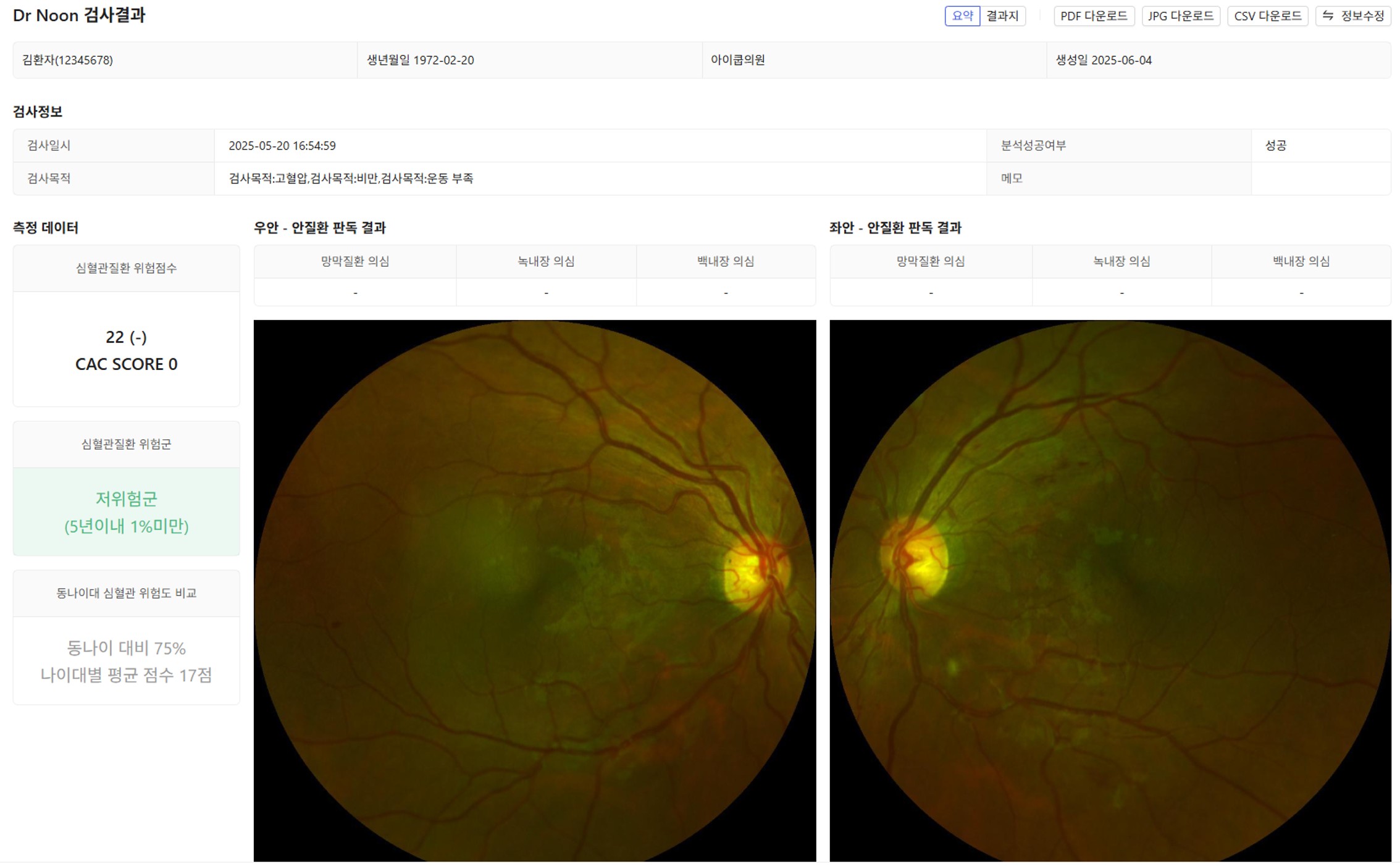Image resolution: width=1400 pixels, height=866 pixels.
Task: Click the 저위험군 risk group panel
Action: [126, 511]
